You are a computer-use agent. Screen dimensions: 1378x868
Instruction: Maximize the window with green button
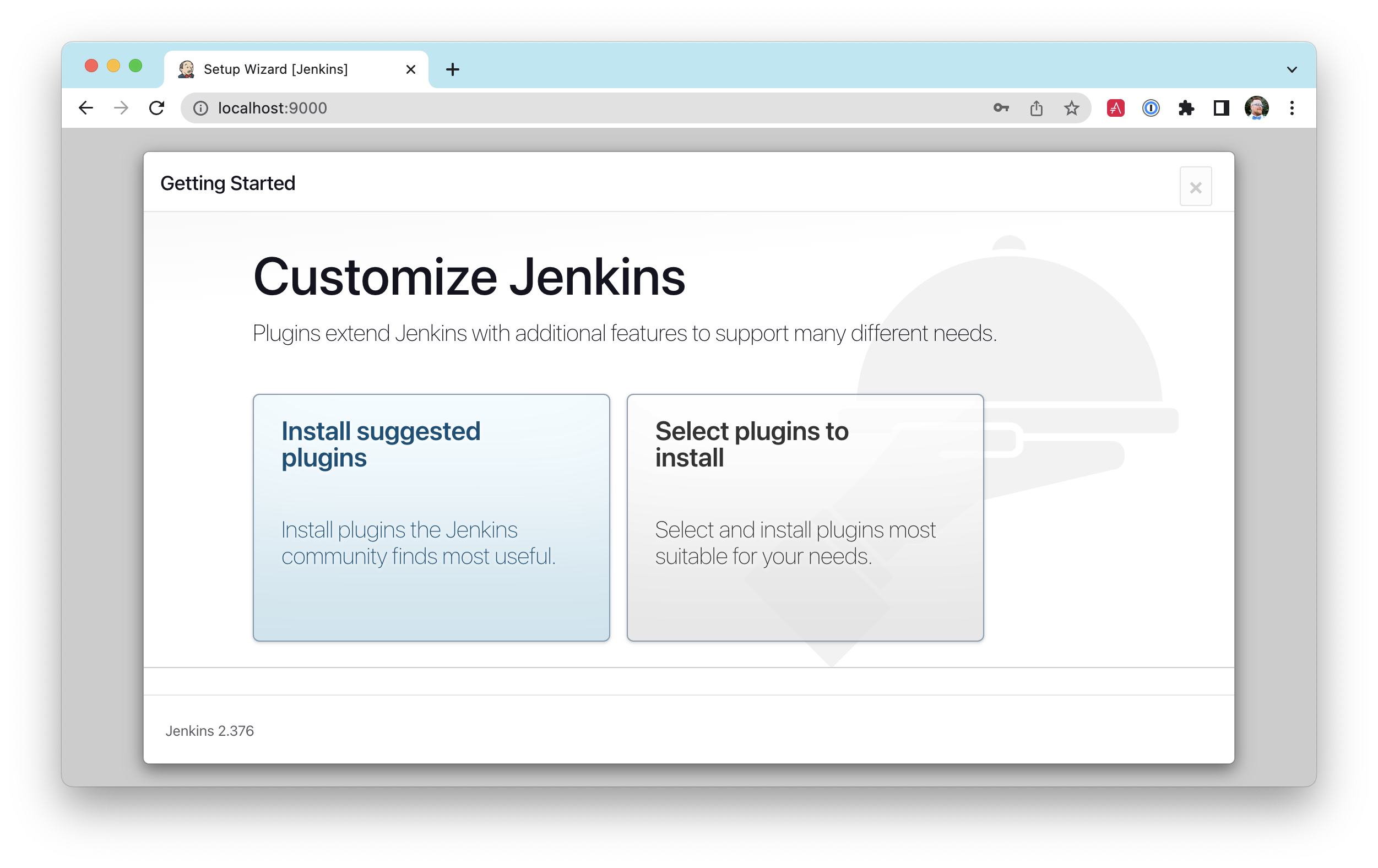(135, 66)
